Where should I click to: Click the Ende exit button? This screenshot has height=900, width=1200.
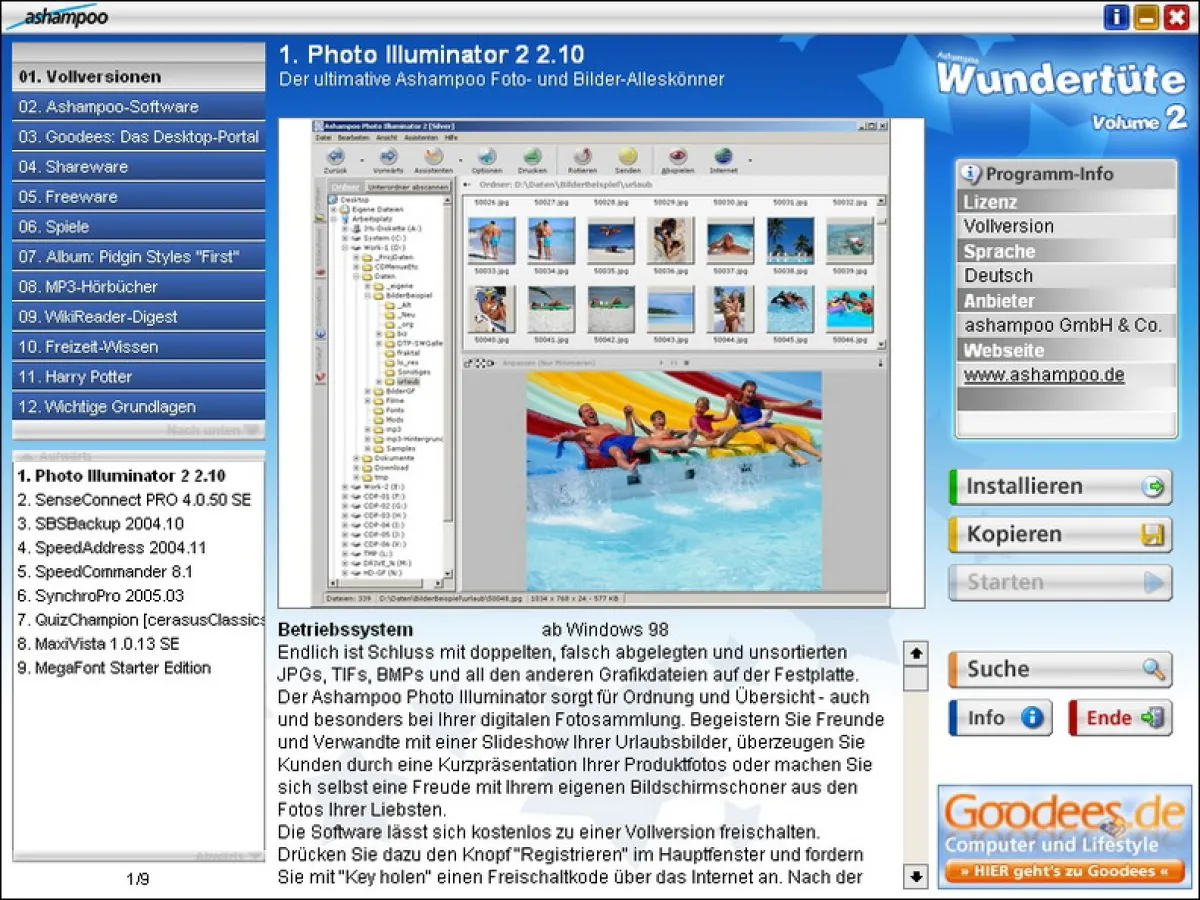[x=1119, y=718]
